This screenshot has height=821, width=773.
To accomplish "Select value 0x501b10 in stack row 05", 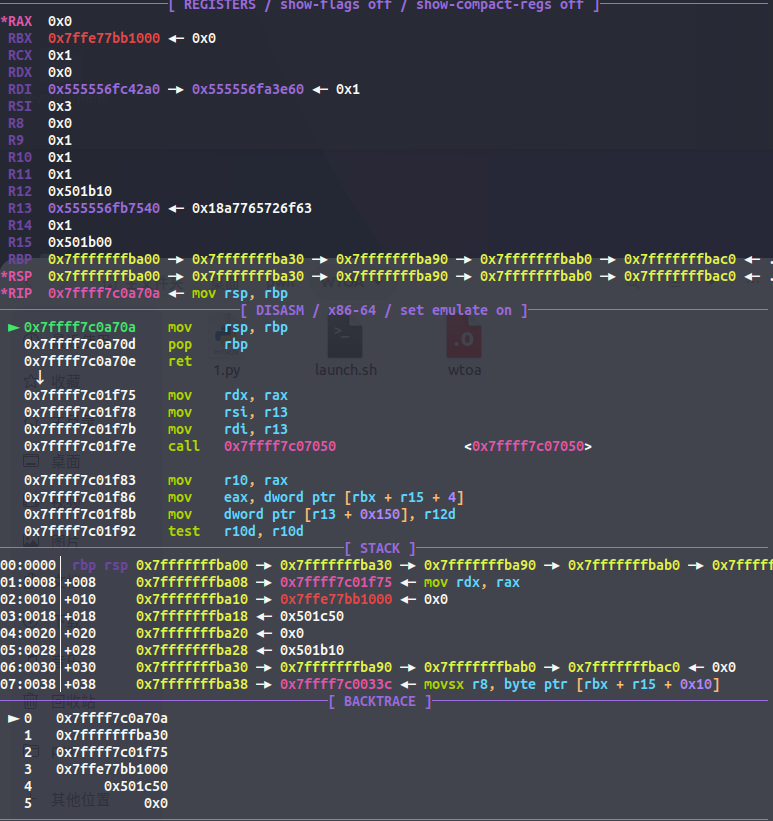I will click(x=312, y=651).
